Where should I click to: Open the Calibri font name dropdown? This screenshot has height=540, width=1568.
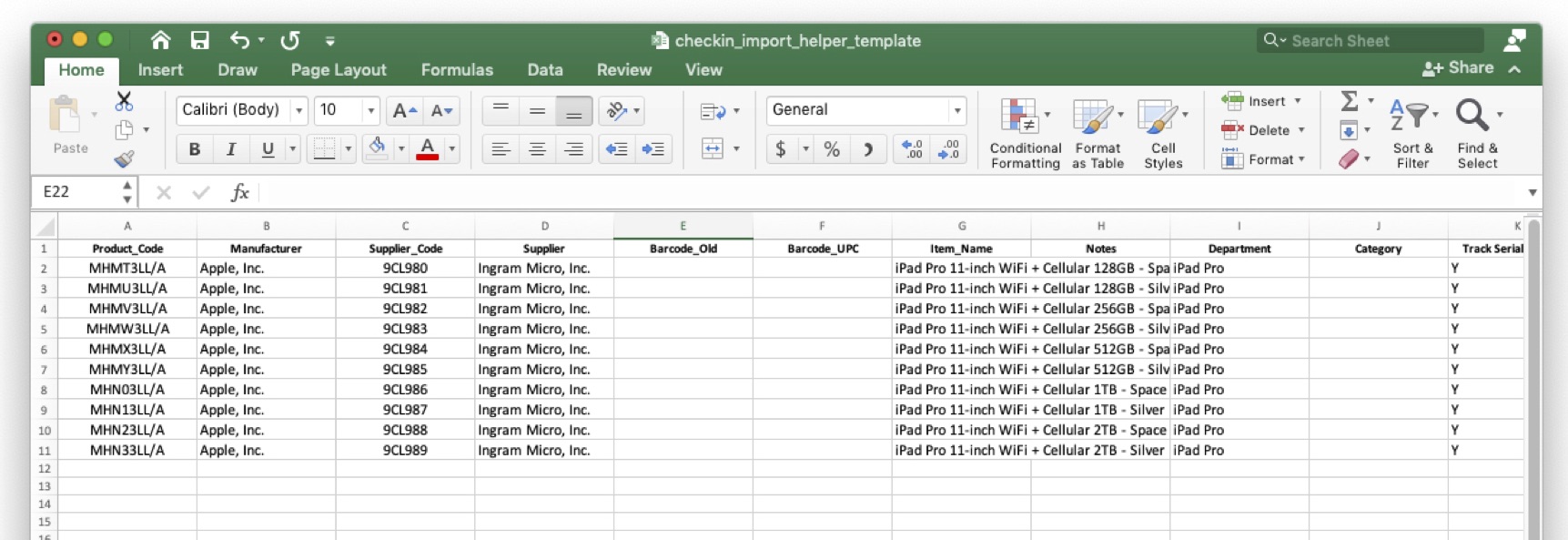(x=298, y=111)
